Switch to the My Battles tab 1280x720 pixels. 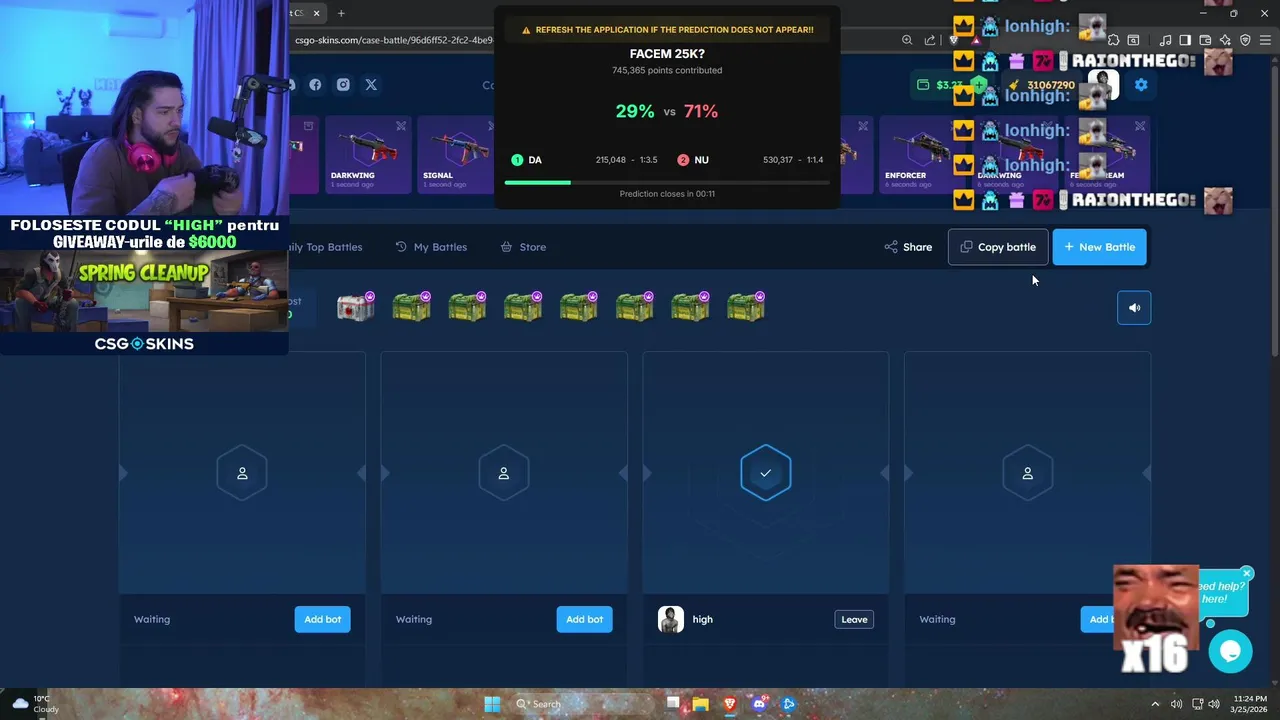tap(431, 247)
